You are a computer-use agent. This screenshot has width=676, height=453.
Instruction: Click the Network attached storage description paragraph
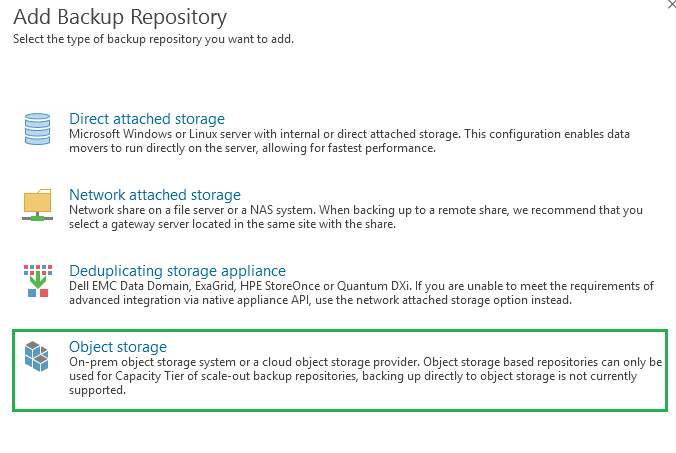point(350,216)
